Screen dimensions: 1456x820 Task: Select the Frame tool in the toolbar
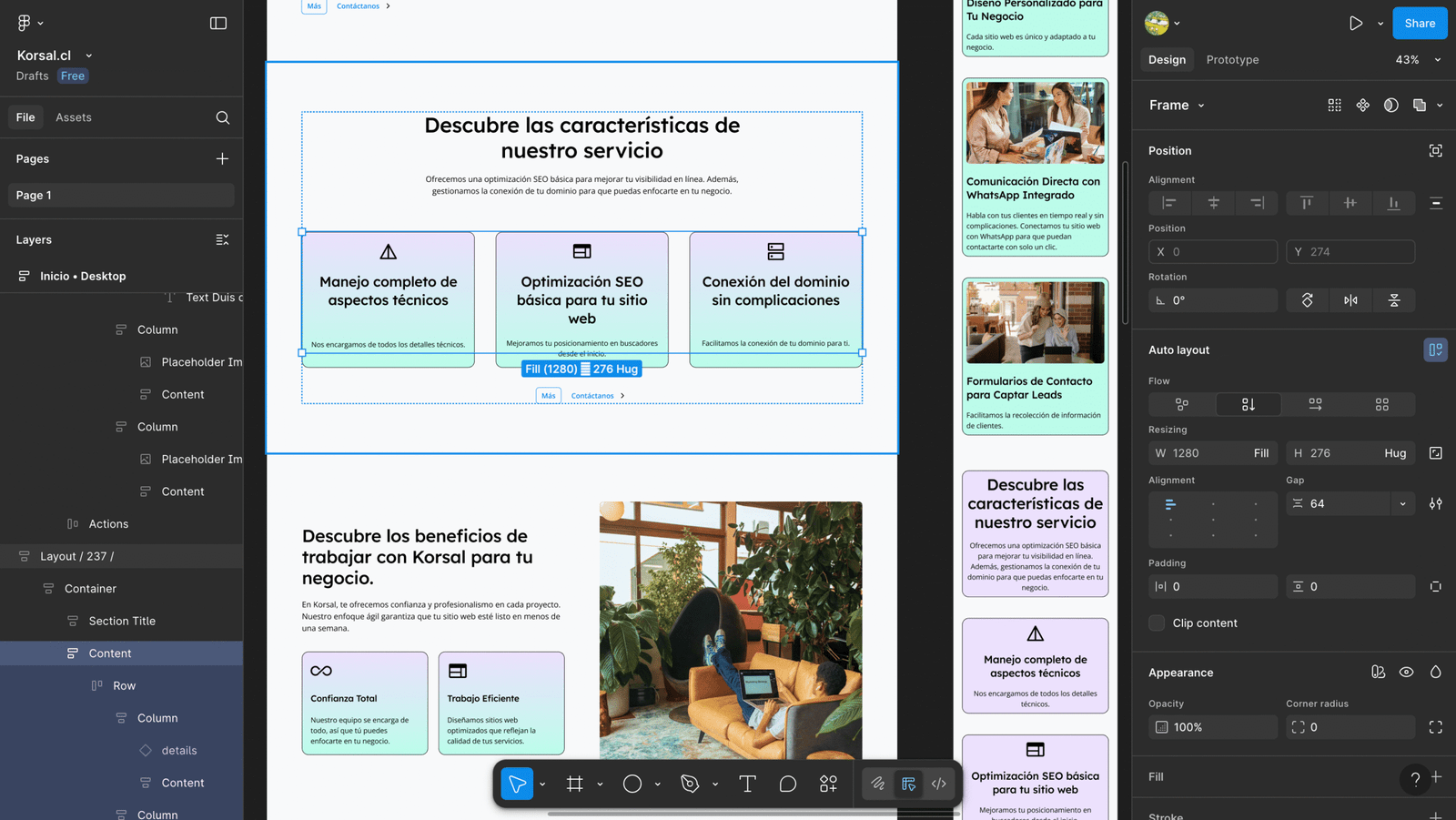coord(574,784)
